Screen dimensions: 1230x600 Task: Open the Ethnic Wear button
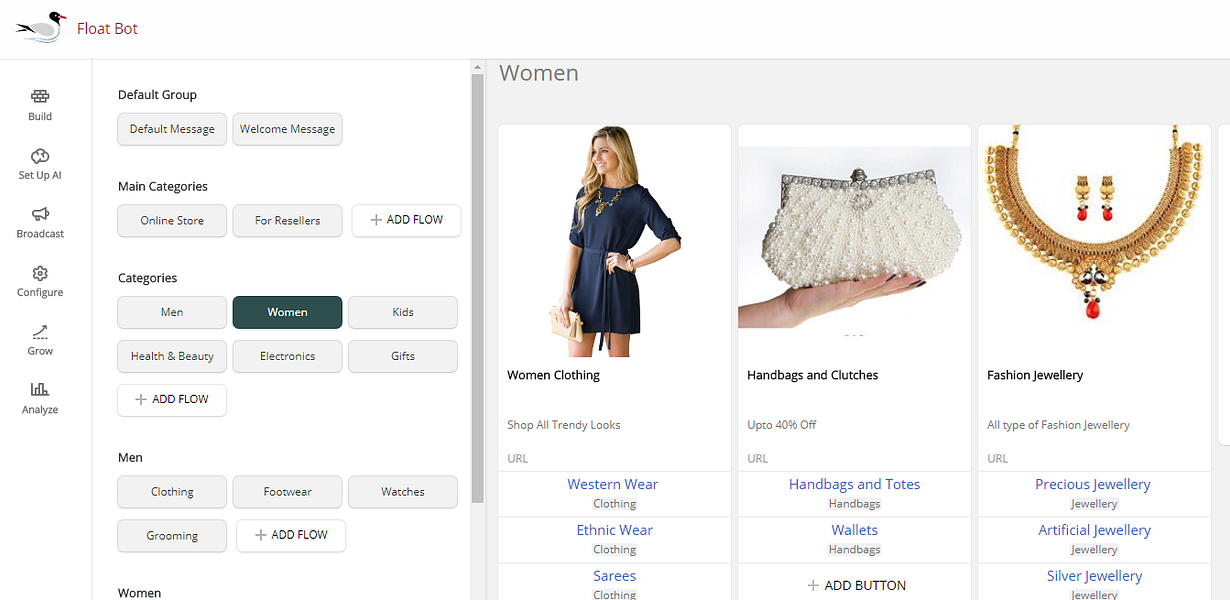[614, 540]
